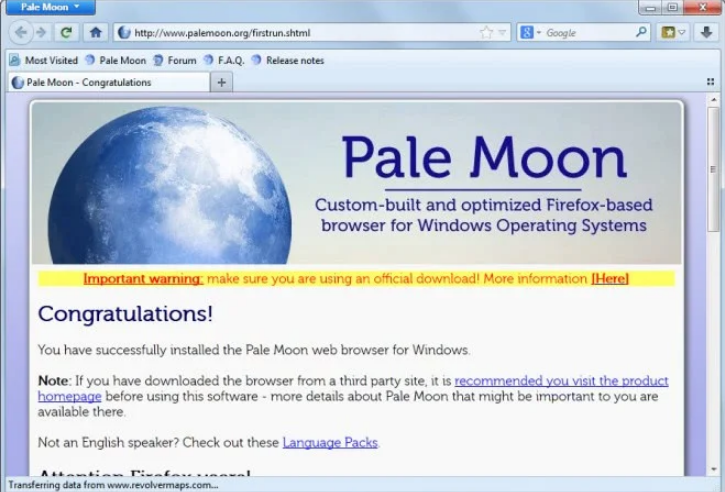Click the Important warning link
This screenshot has width=725, height=492.
coord(143,279)
